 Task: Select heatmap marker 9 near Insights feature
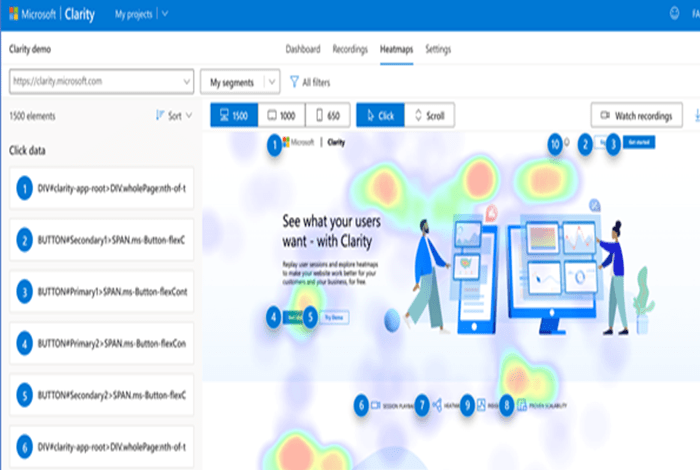pyautogui.click(x=467, y=406)
